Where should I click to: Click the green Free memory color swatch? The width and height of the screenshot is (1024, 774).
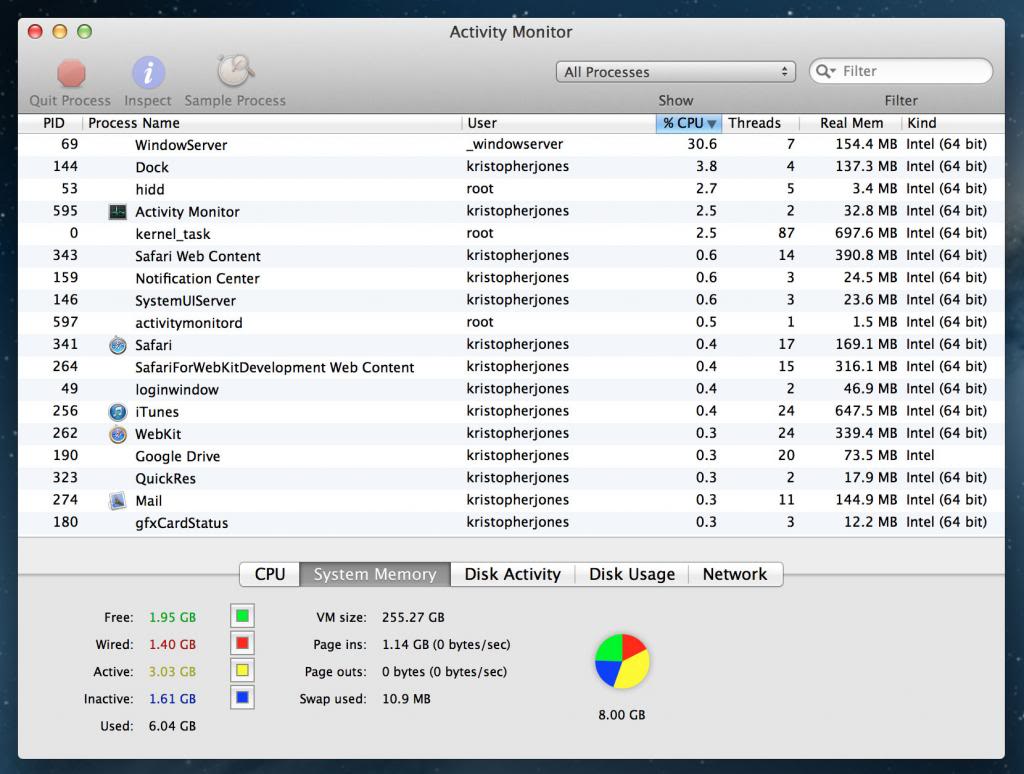tap(242, 616)
